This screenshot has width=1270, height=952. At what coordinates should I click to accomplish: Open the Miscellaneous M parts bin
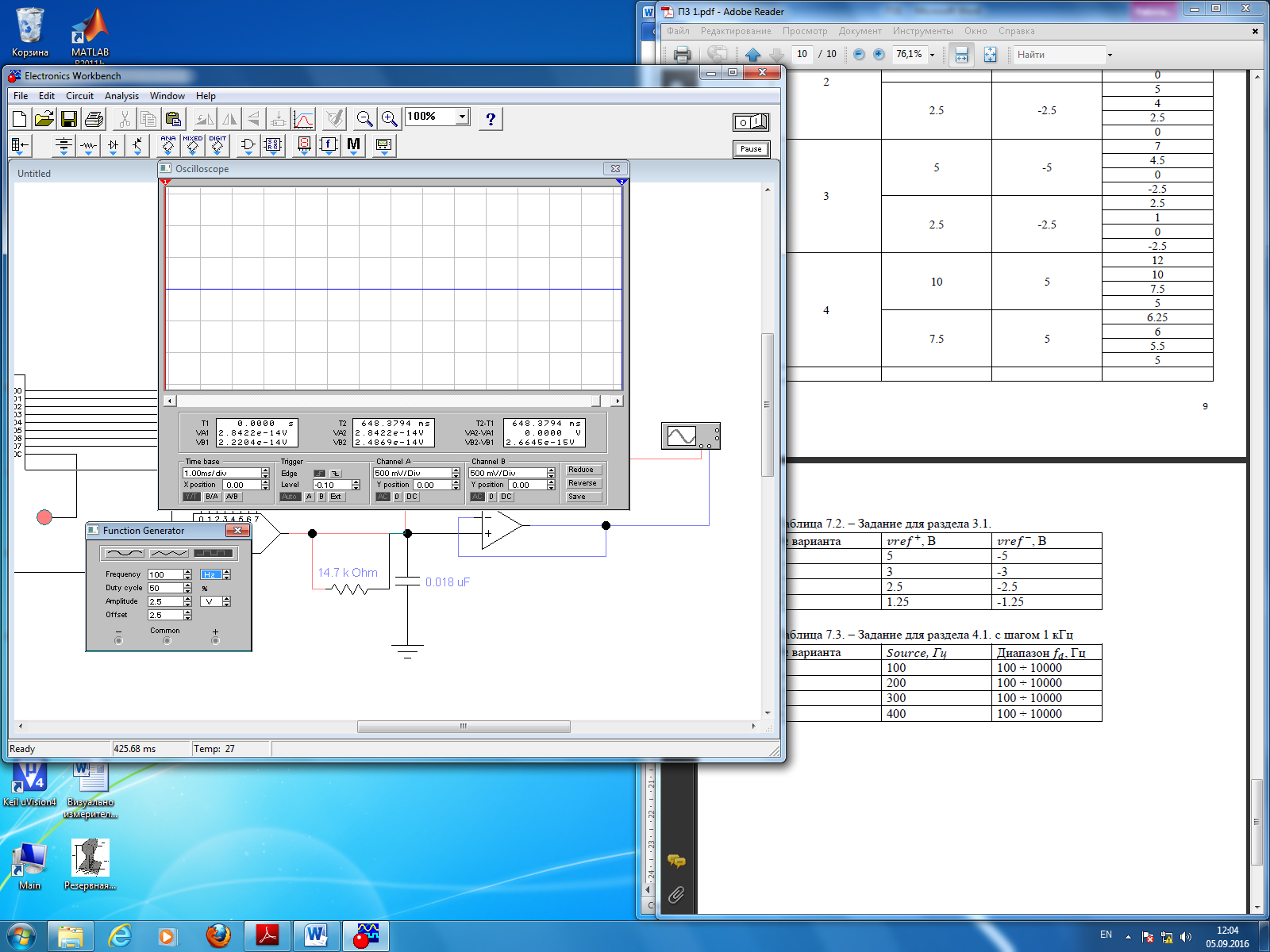click(353, 145)
